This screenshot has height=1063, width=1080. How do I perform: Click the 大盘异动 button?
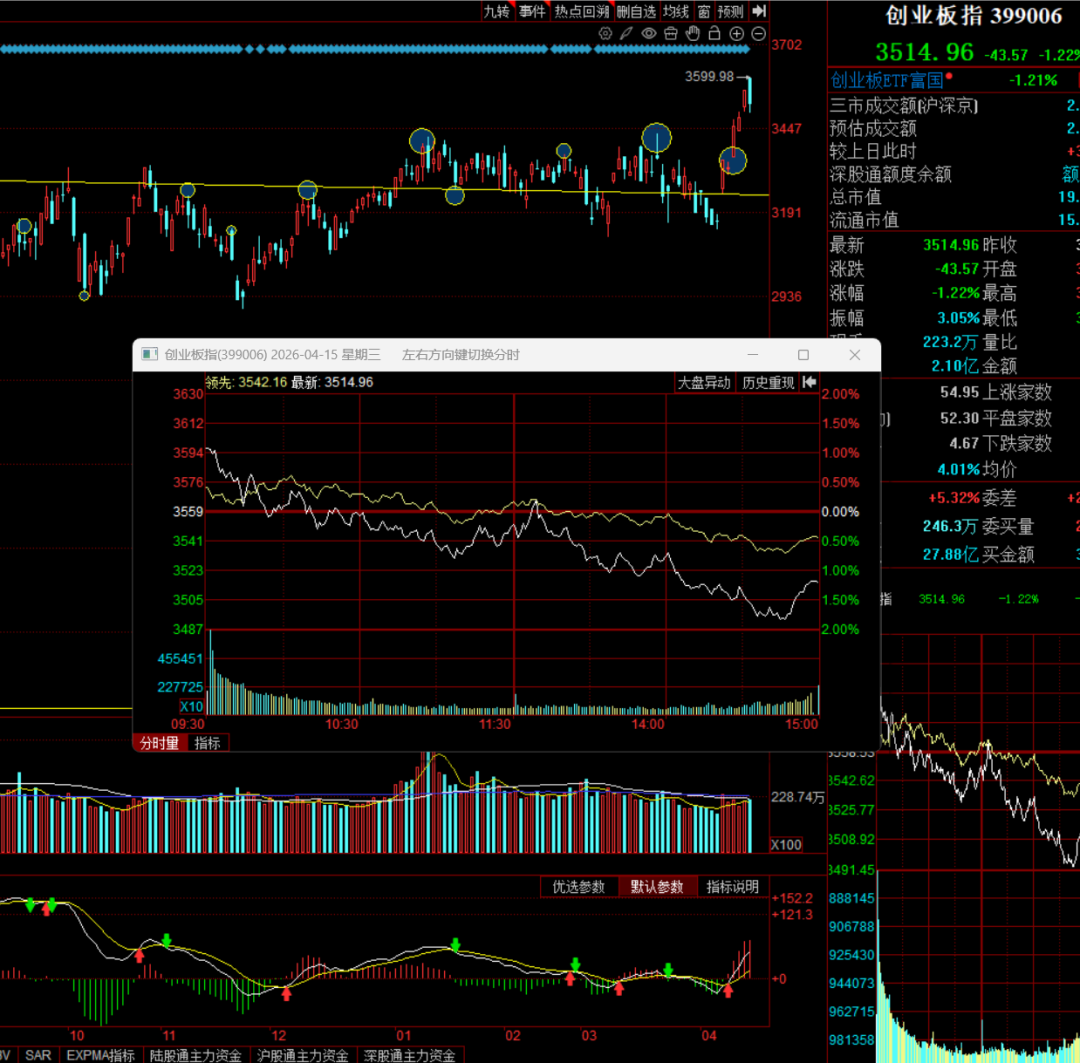click(704, 382)
